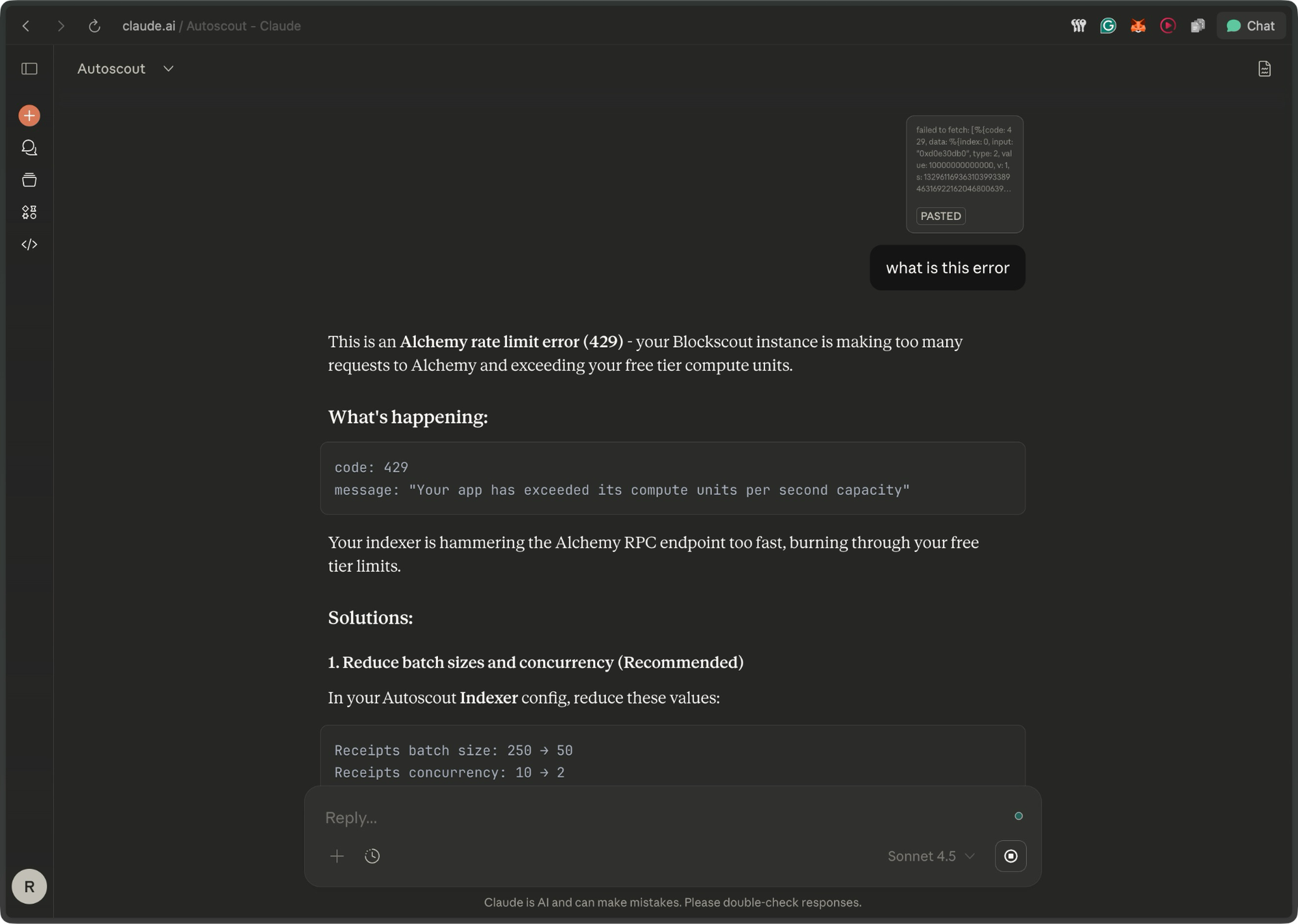Click the white tuning-pegs browser extension icon

pos(1079,26)
